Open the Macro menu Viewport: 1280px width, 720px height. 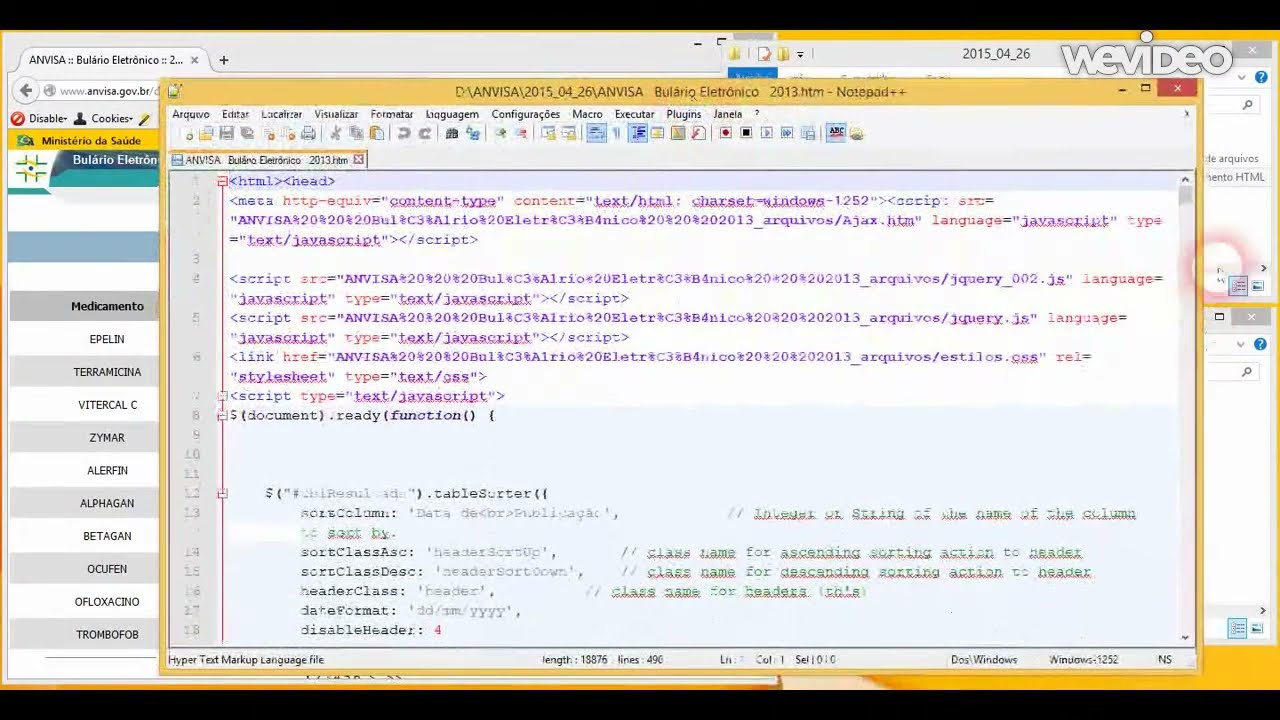(x=587, y=114)
